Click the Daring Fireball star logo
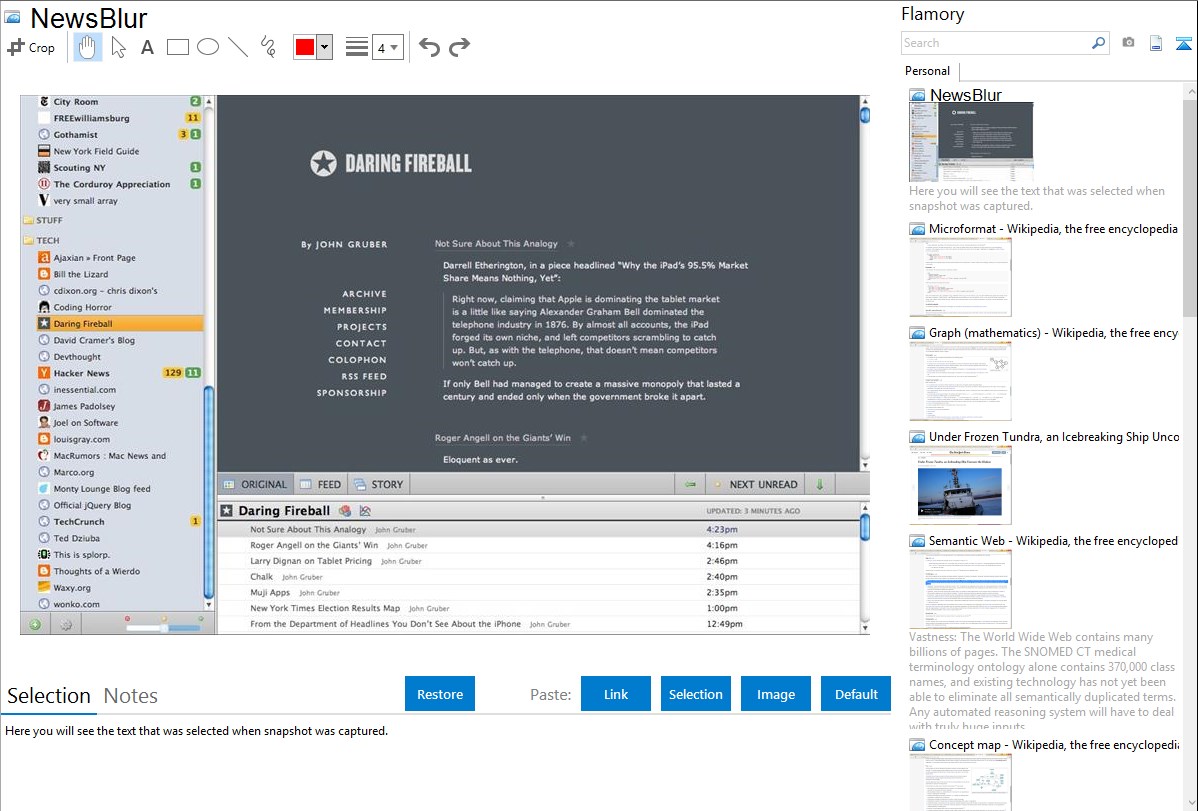Screen dimensions: 1198x811 coord(323,164)
